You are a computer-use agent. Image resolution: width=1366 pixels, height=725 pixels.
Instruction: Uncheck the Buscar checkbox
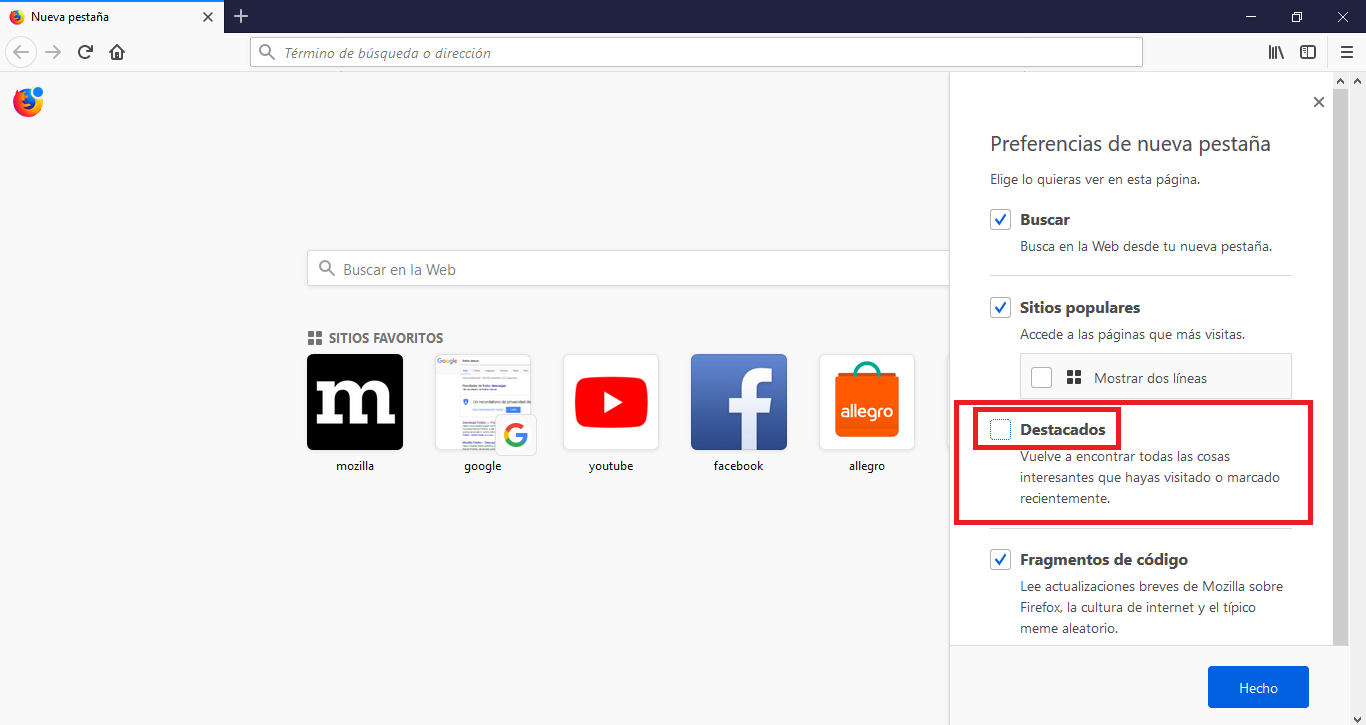[1000, 219]
